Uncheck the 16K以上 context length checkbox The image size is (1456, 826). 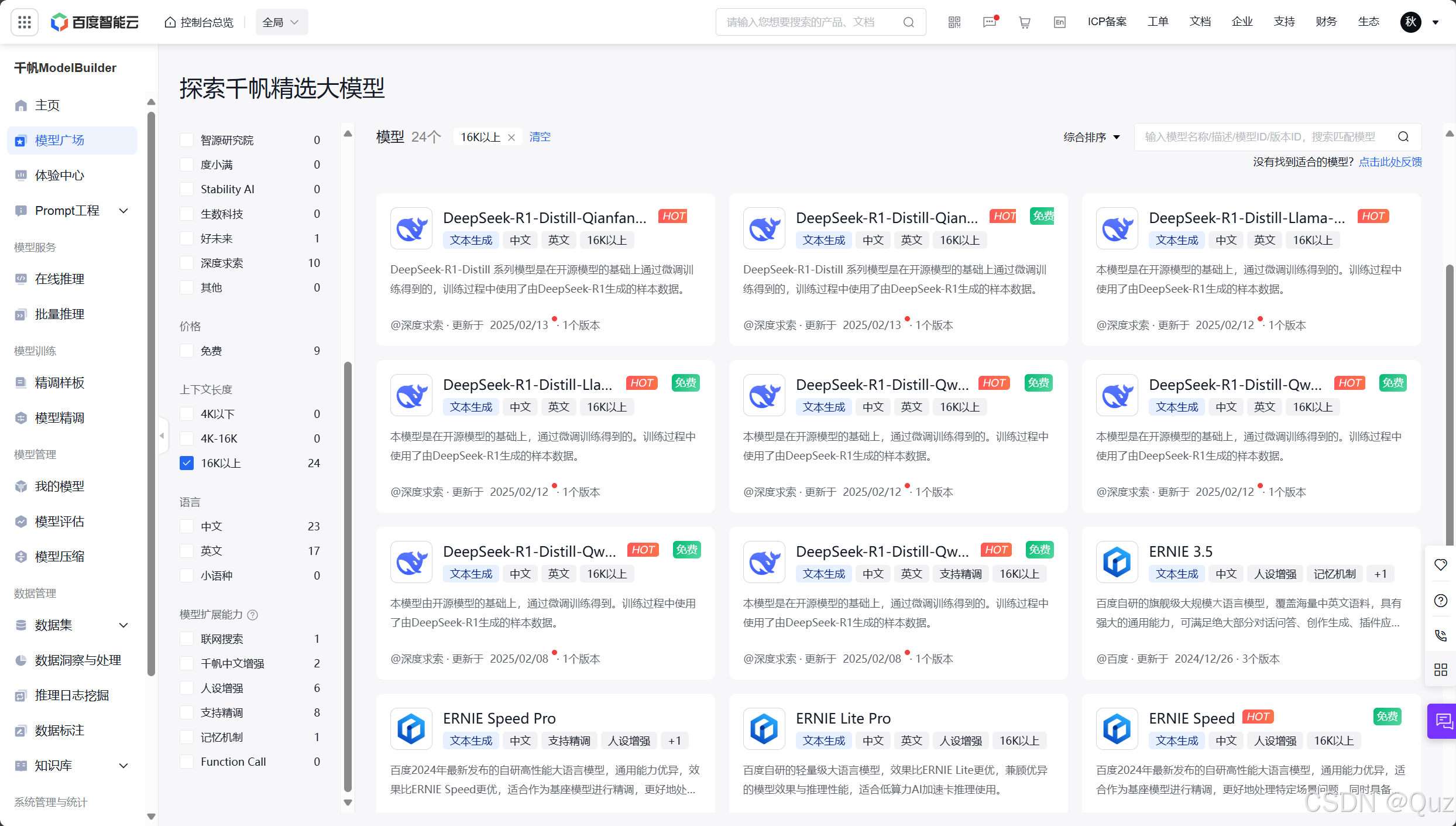pos(187,463)
